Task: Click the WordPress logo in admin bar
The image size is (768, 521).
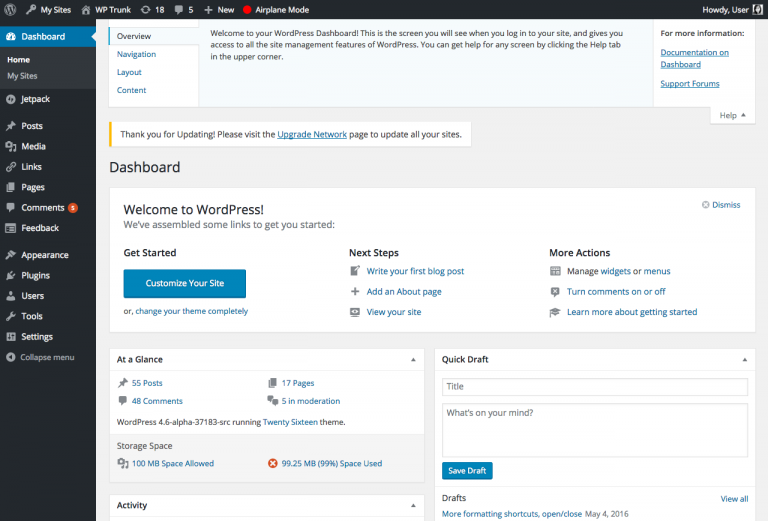Action: pos(10,9)
